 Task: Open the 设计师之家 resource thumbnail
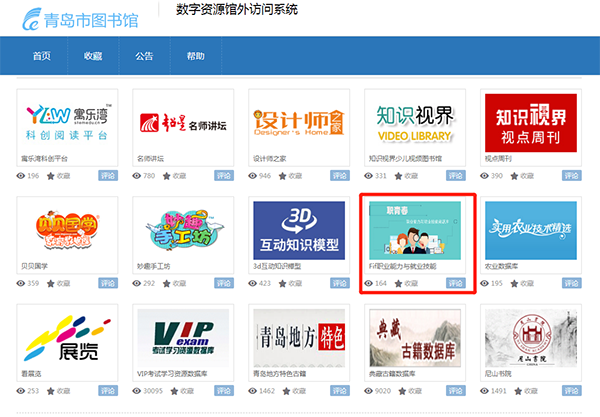point(299,122)
